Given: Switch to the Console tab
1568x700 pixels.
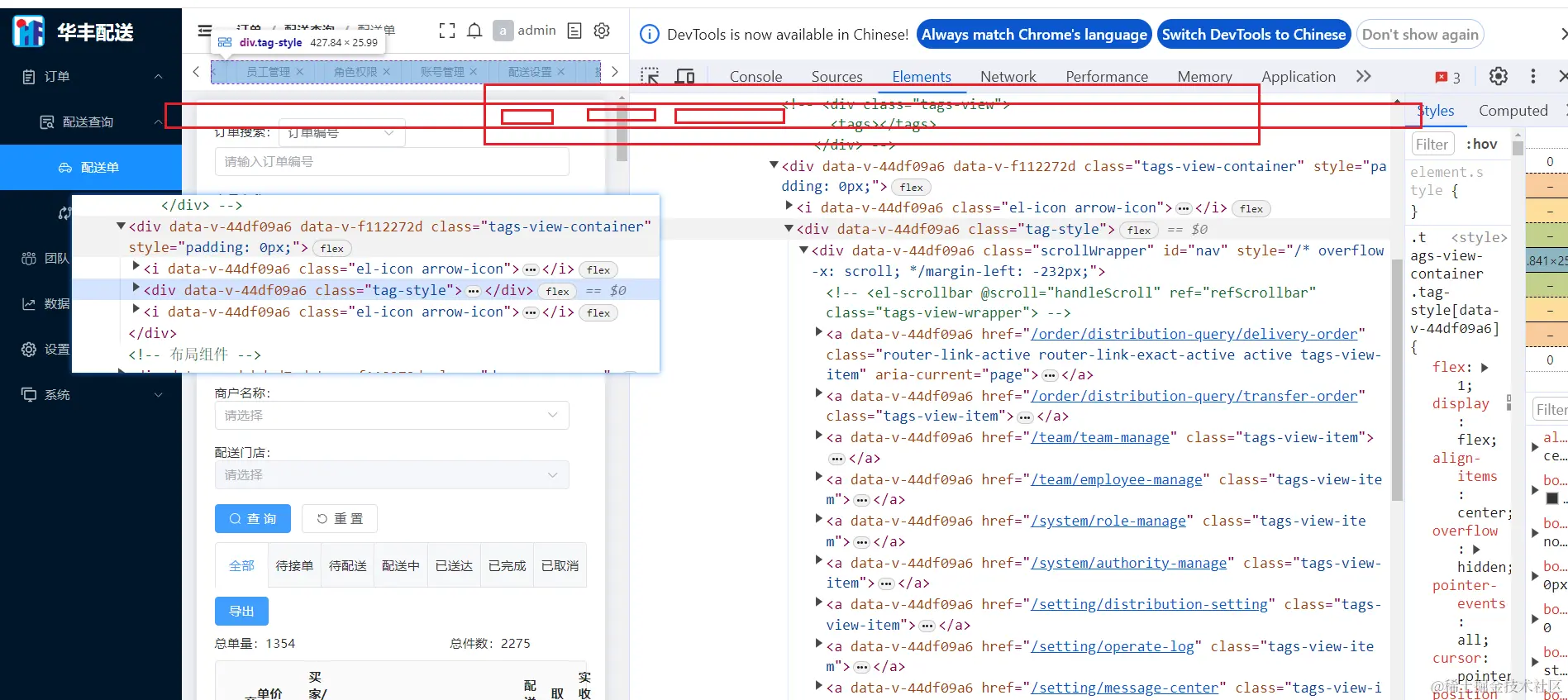Looking at the screenshot, I should pos(755,76).
